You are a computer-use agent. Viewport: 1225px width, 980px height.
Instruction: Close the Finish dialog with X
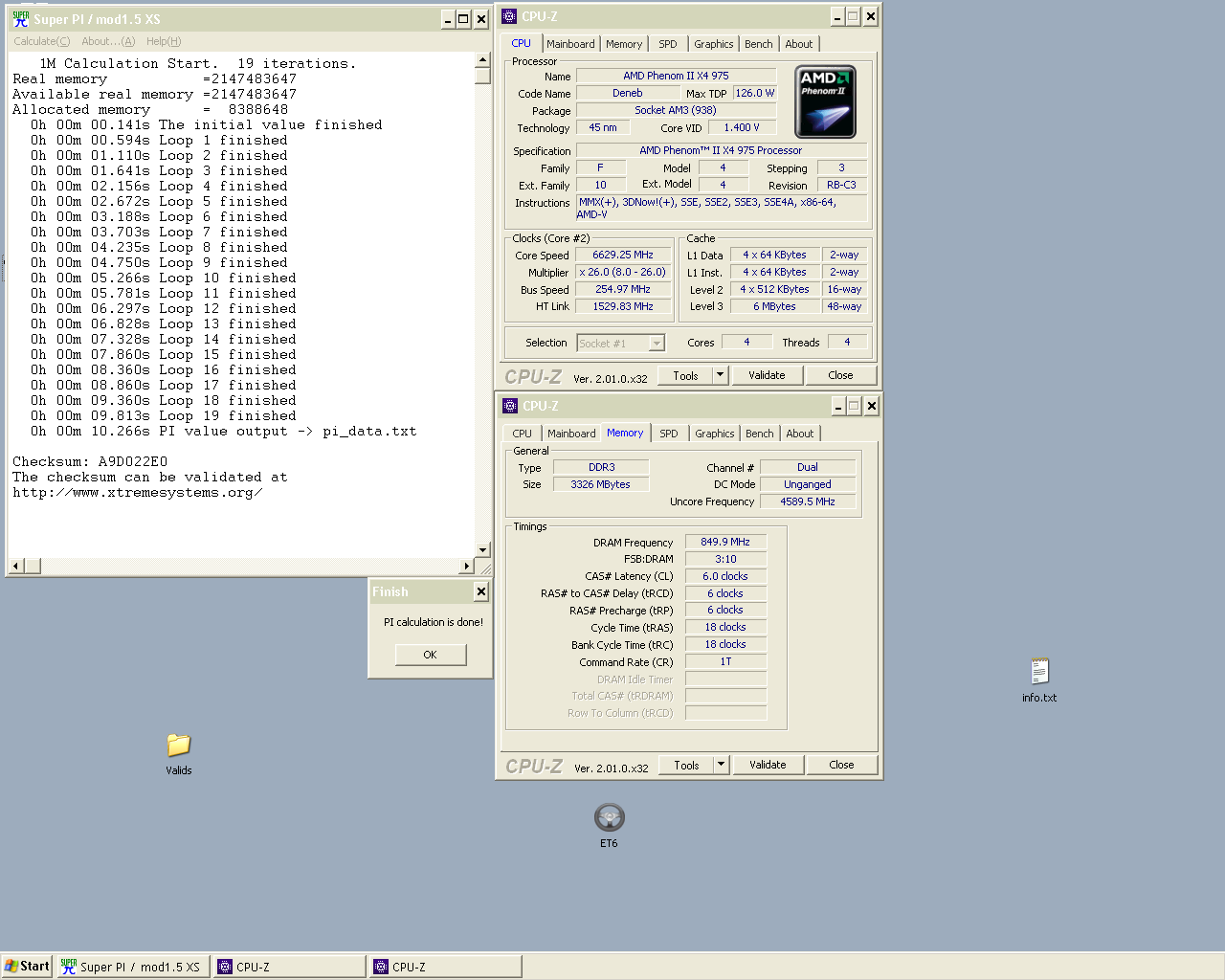pos(481,592)
